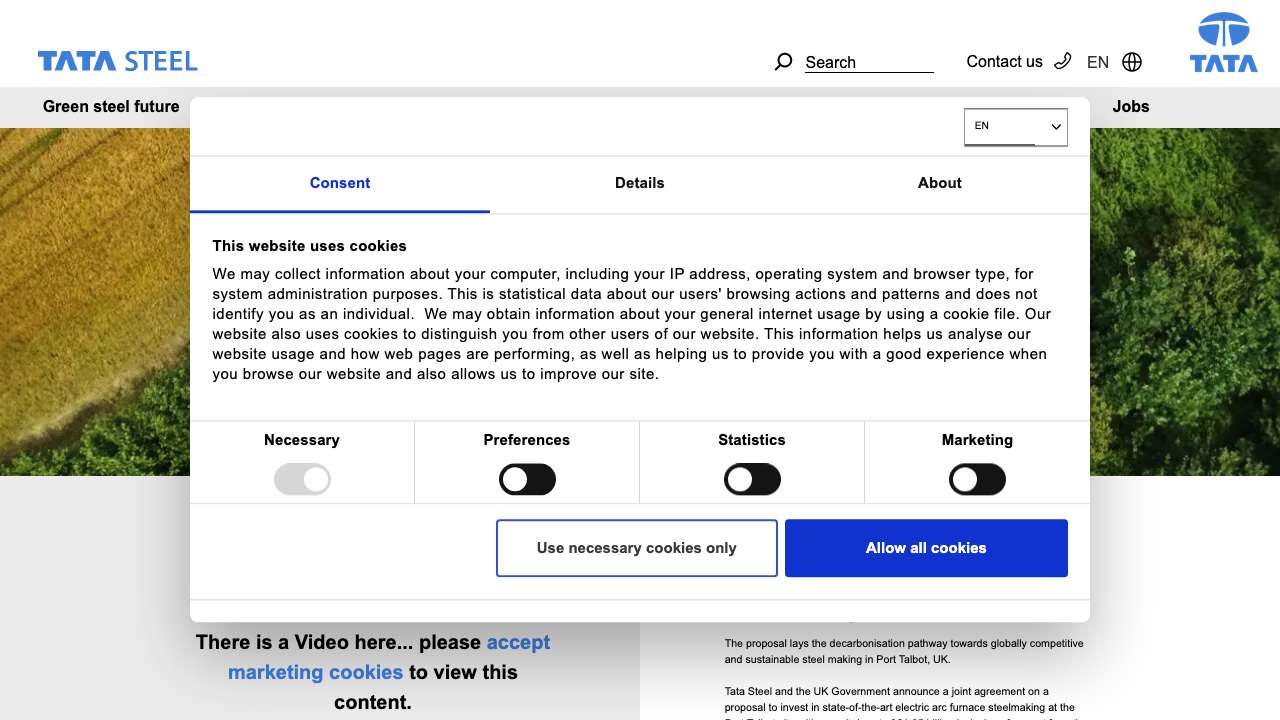Image resolution: width=1280 pixels, height=720 pixels.
Task: Click the Tata Steel logo
Action: [x=118, y=62]
